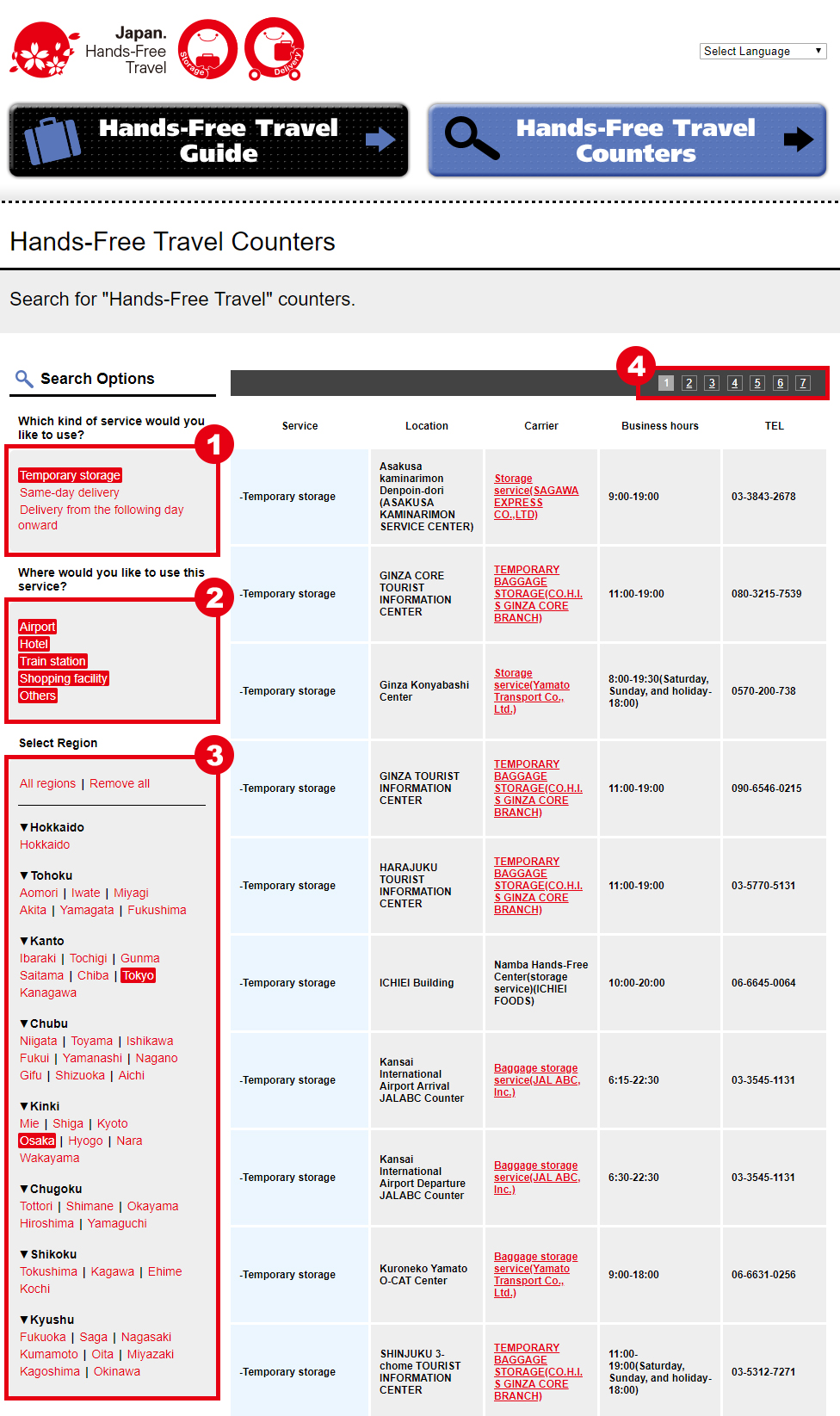The width and height of the screenshot is (840, 1416).
Task: Go to results page 5
Action: tap(757, 383)
